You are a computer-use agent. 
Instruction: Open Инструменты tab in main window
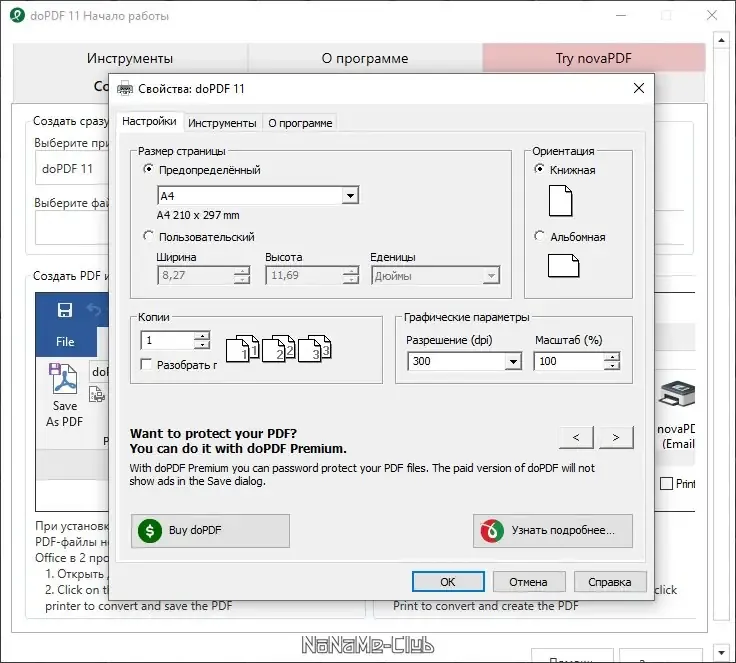(x=130, y=58)
